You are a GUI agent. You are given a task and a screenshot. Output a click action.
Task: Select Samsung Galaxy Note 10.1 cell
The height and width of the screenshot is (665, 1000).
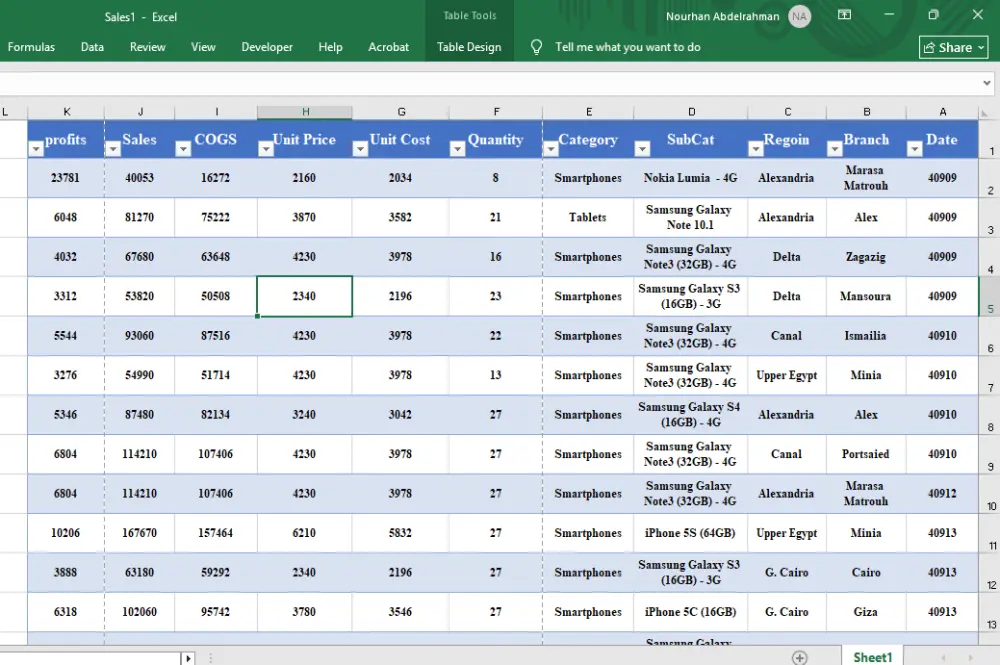(x=691, y=217)
